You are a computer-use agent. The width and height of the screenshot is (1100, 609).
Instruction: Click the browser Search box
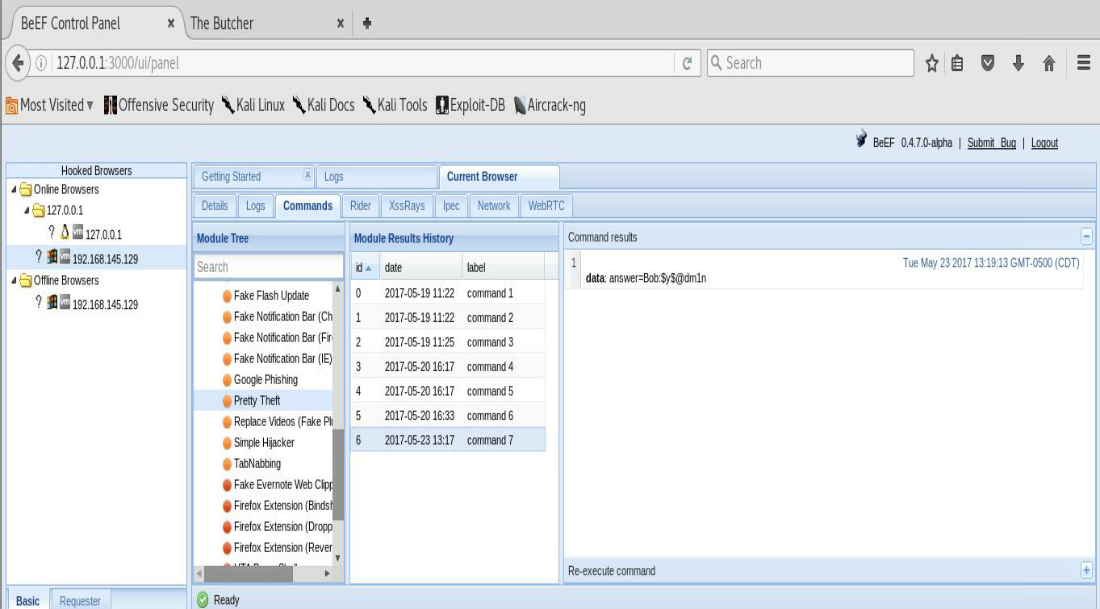[810, 63]
